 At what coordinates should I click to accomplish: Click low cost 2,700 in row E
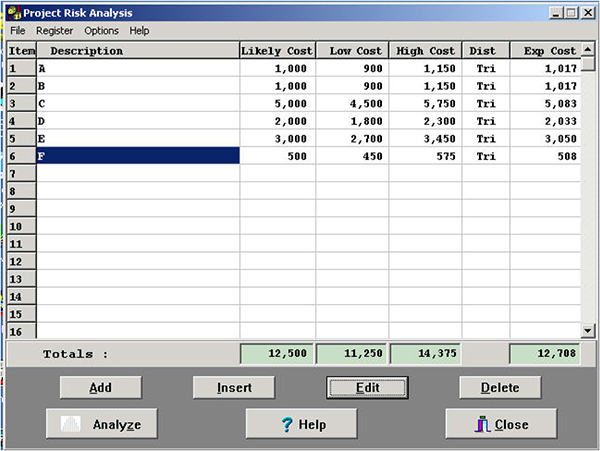[x=352, y=138]
